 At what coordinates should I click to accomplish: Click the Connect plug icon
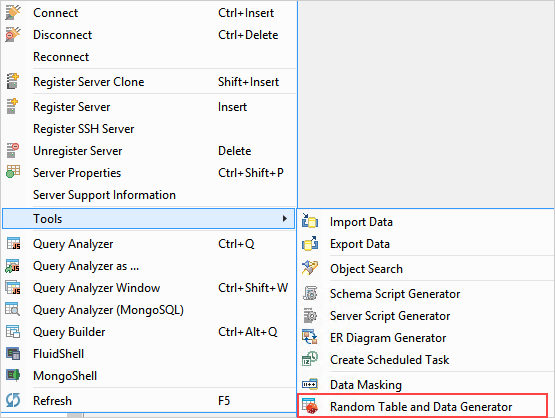(13, 13)
